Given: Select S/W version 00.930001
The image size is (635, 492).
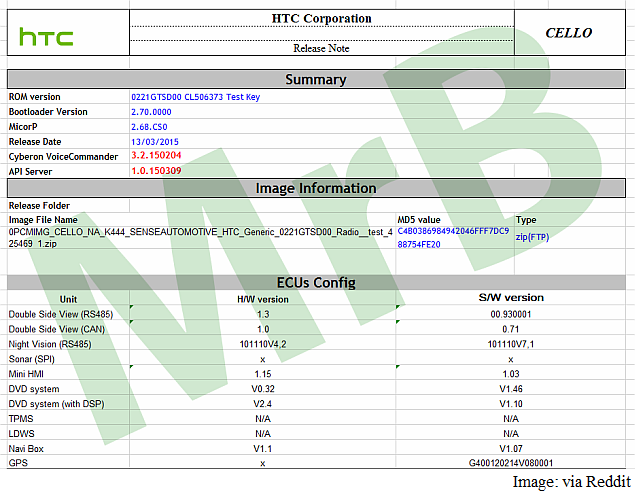Looking at the screenshot, I should coord(511,315).
